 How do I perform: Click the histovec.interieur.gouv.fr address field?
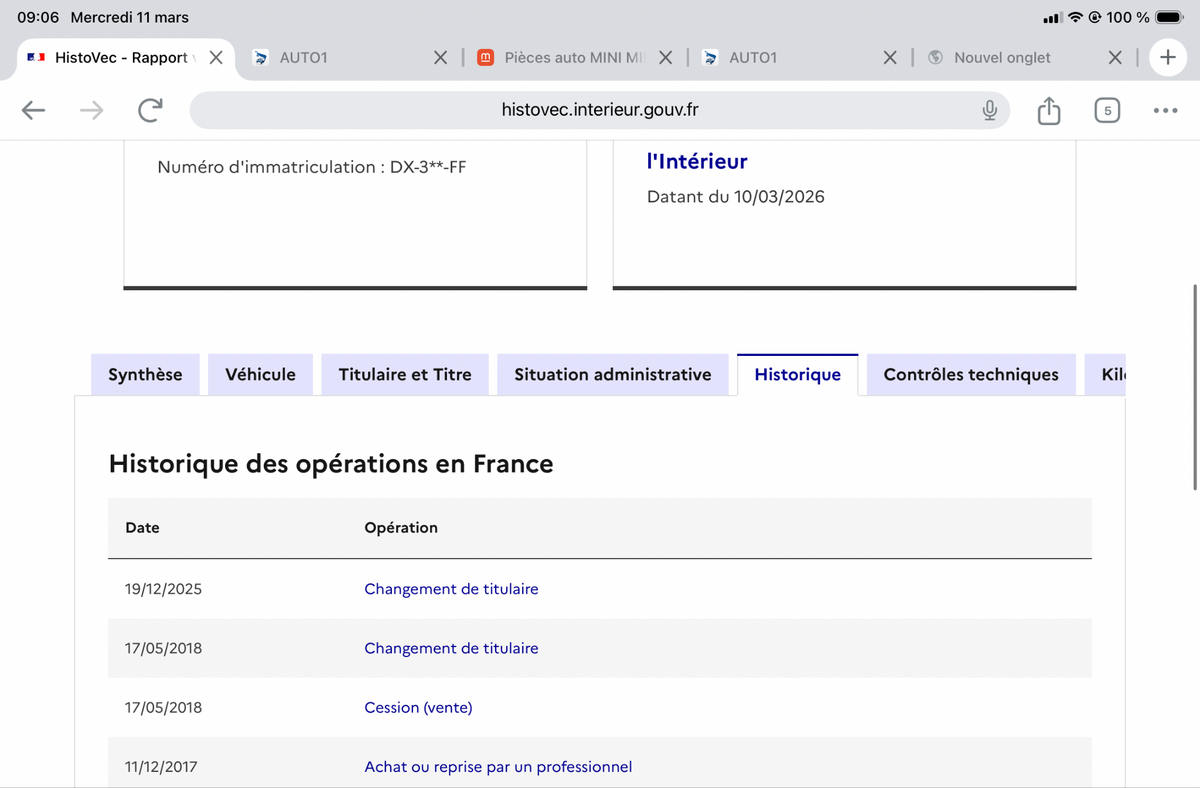click(600, 110)
